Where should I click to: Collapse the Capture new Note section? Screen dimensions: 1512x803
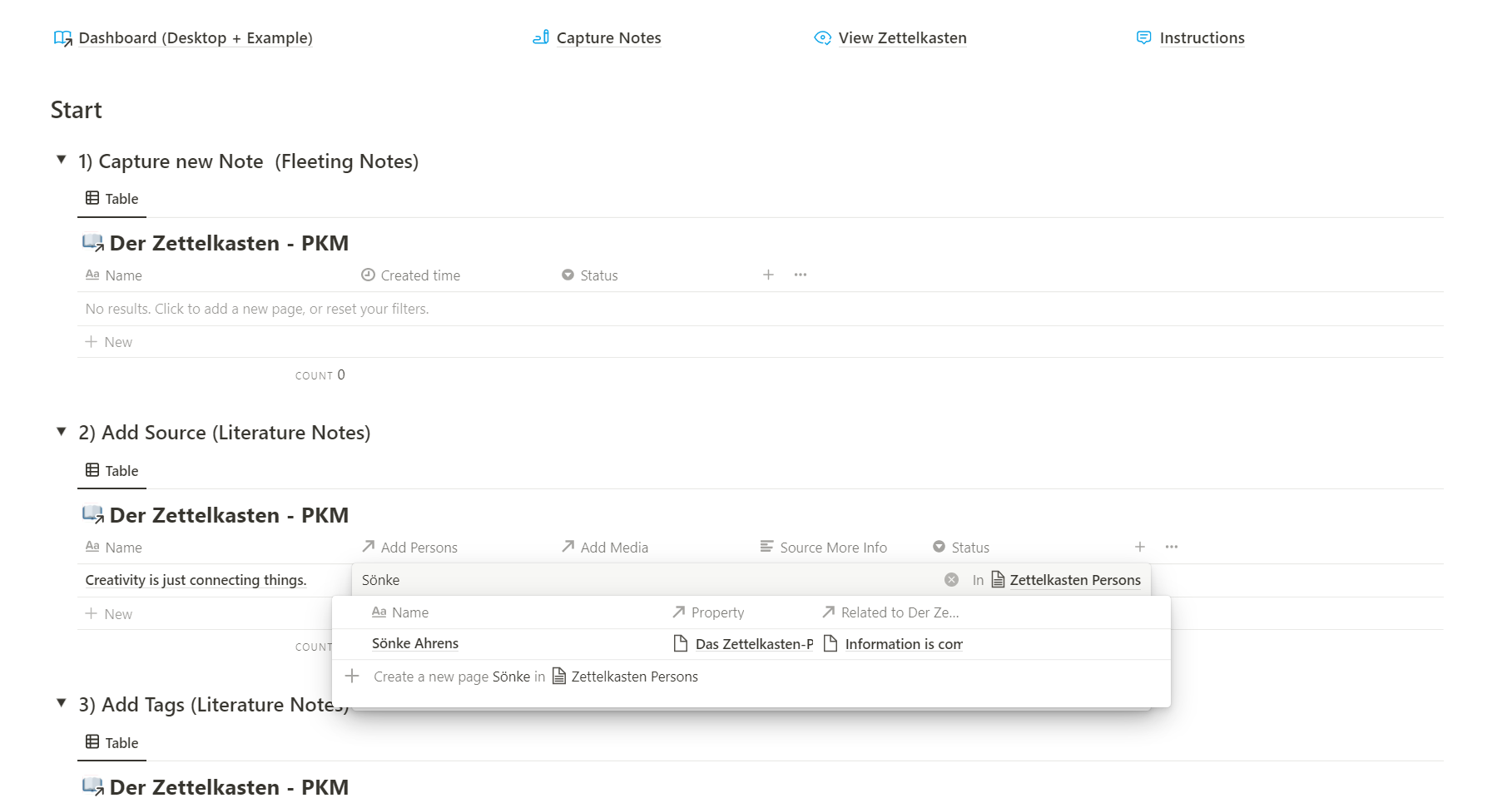click(61, 160)
